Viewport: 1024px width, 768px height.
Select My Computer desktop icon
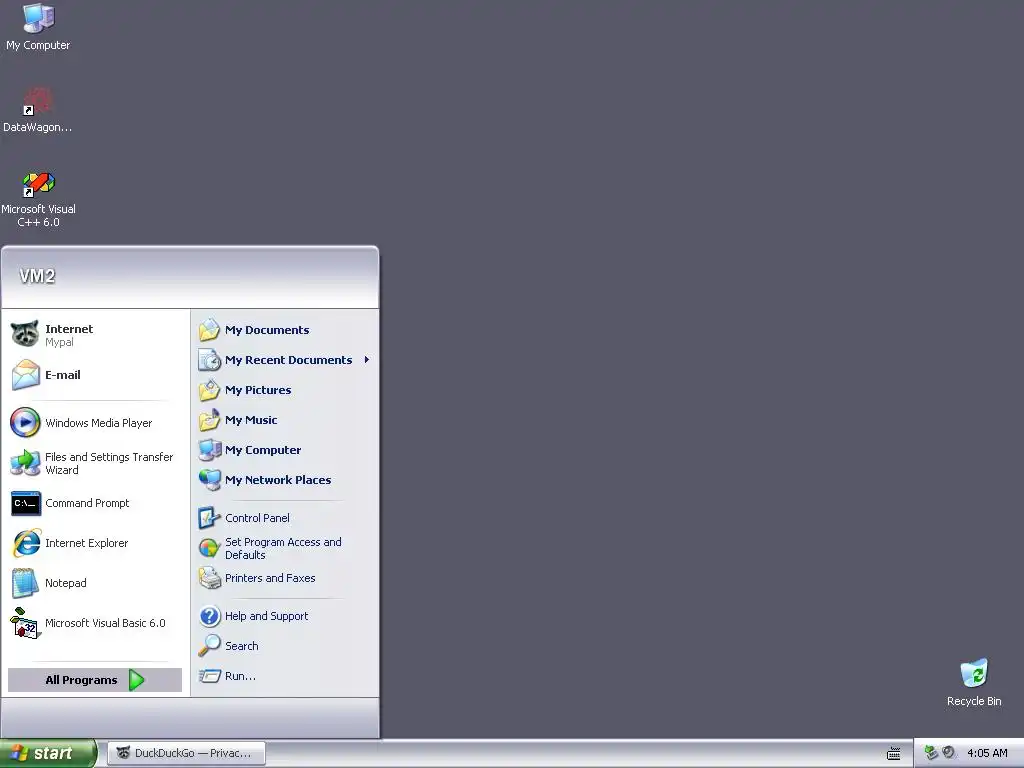tap(38, 27)
